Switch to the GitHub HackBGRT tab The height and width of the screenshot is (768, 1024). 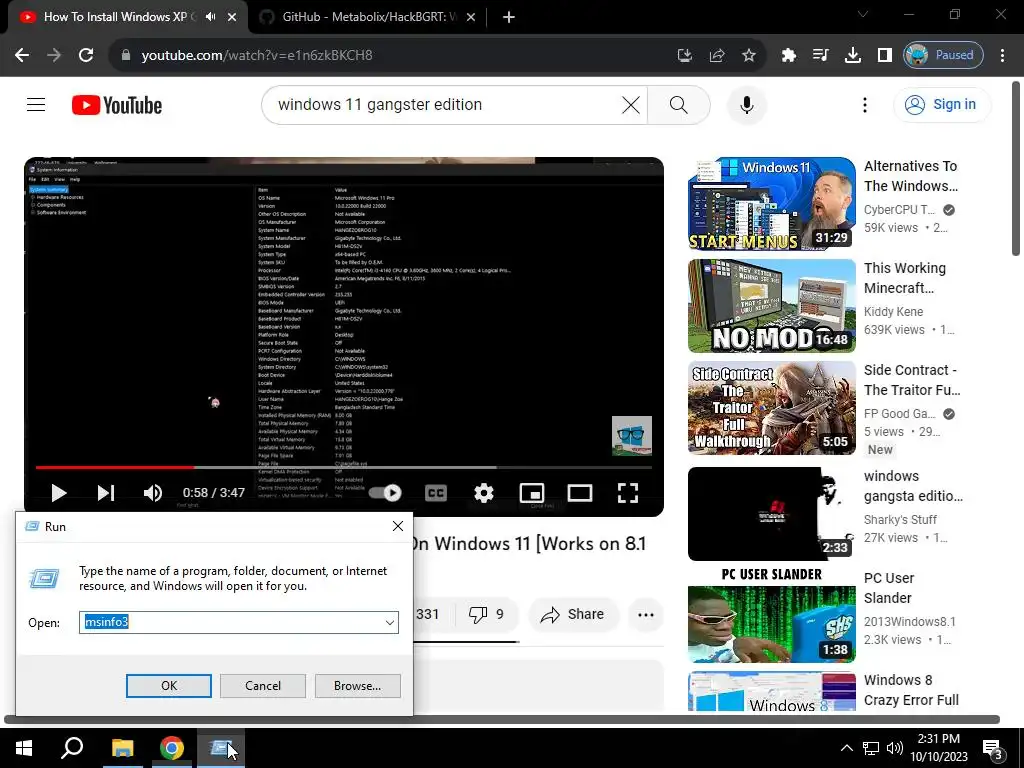point(368,17)
